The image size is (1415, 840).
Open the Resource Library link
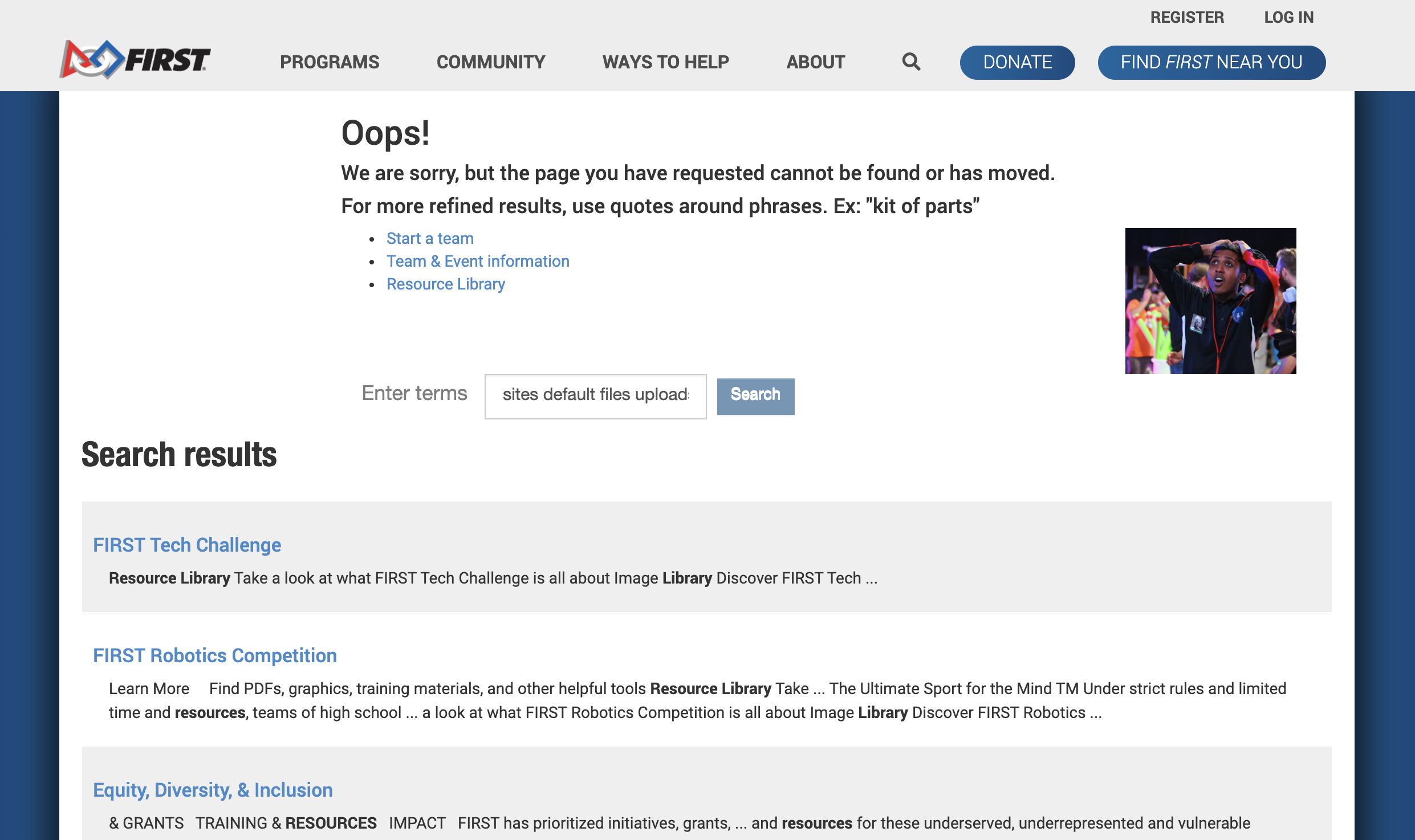coord(446,284)
